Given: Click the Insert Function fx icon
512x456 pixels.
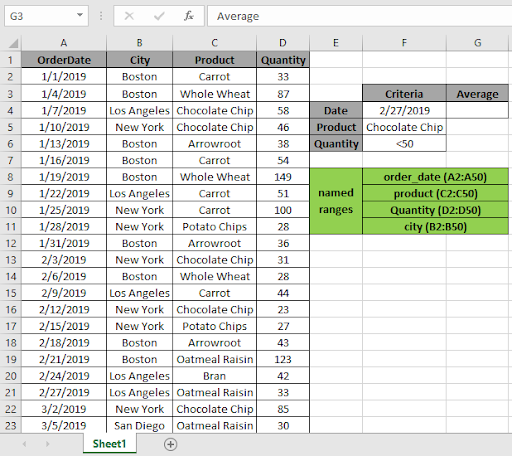Looking at the screenshot, I should coord(189,16).
